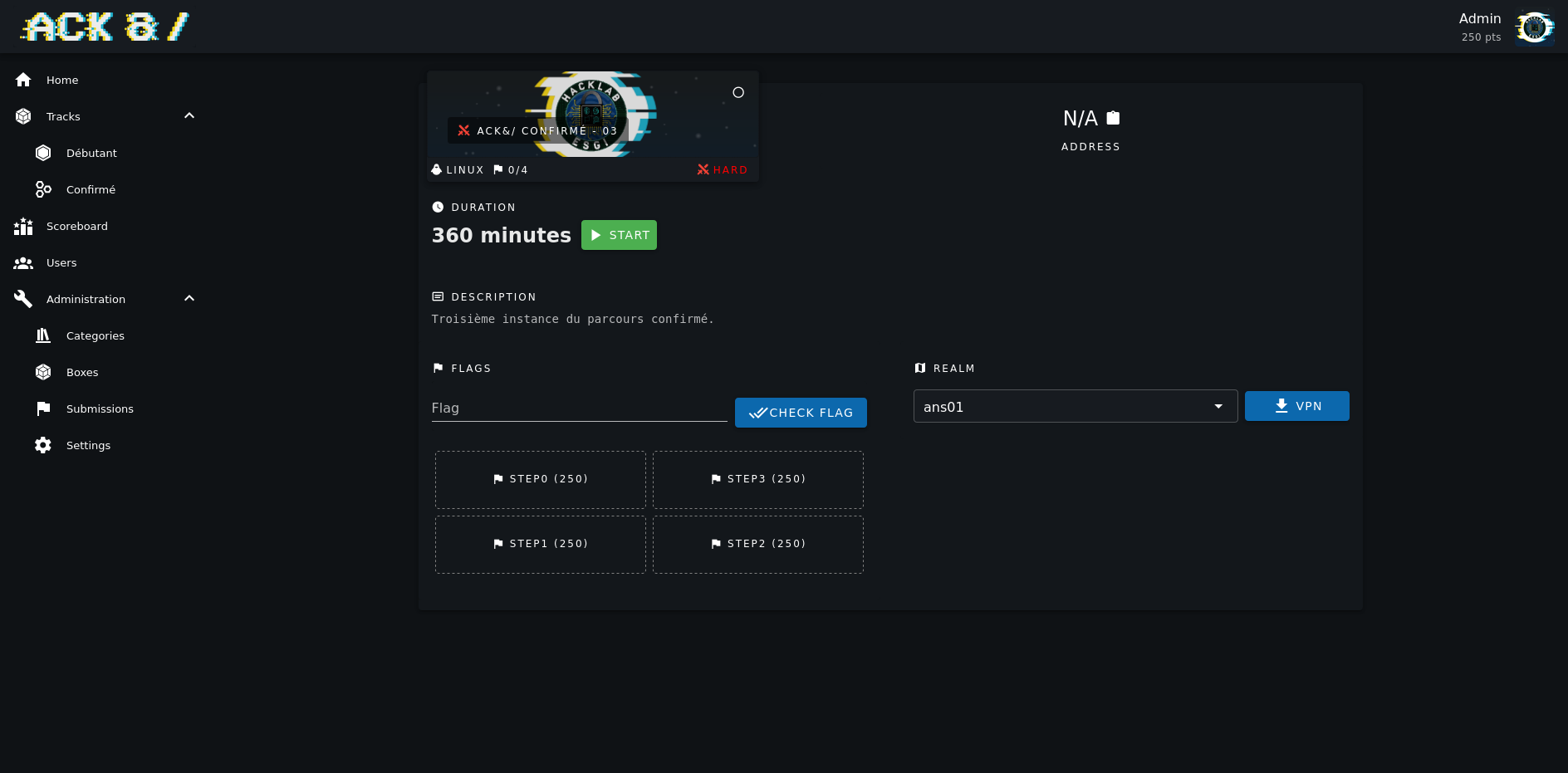Open the Débutant track

[91, 153]
